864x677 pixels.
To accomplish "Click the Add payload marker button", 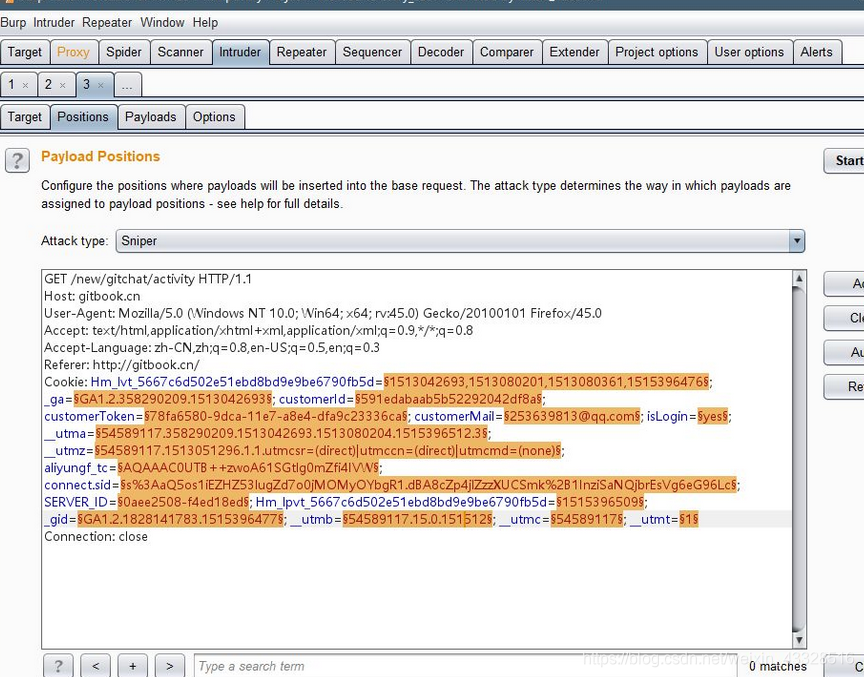I will tap(844, 284).
